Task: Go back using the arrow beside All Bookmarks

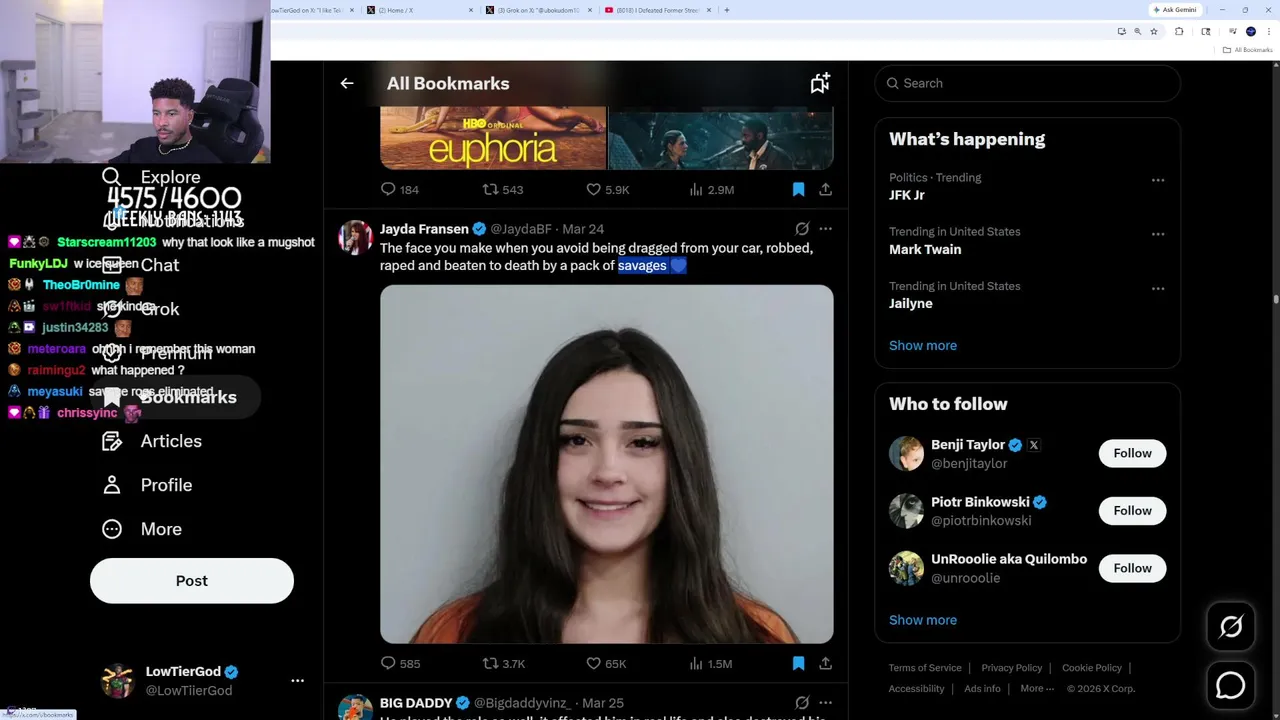Action: pyautogui.click(x=347, y=84)
